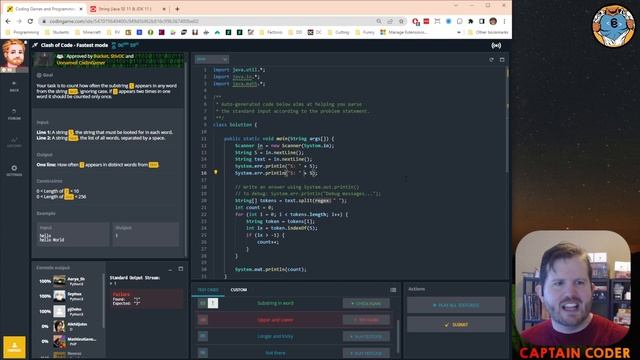Click the share icon in the address bar
This screenshot has height=360, width=640.
(x=390, y=21)
